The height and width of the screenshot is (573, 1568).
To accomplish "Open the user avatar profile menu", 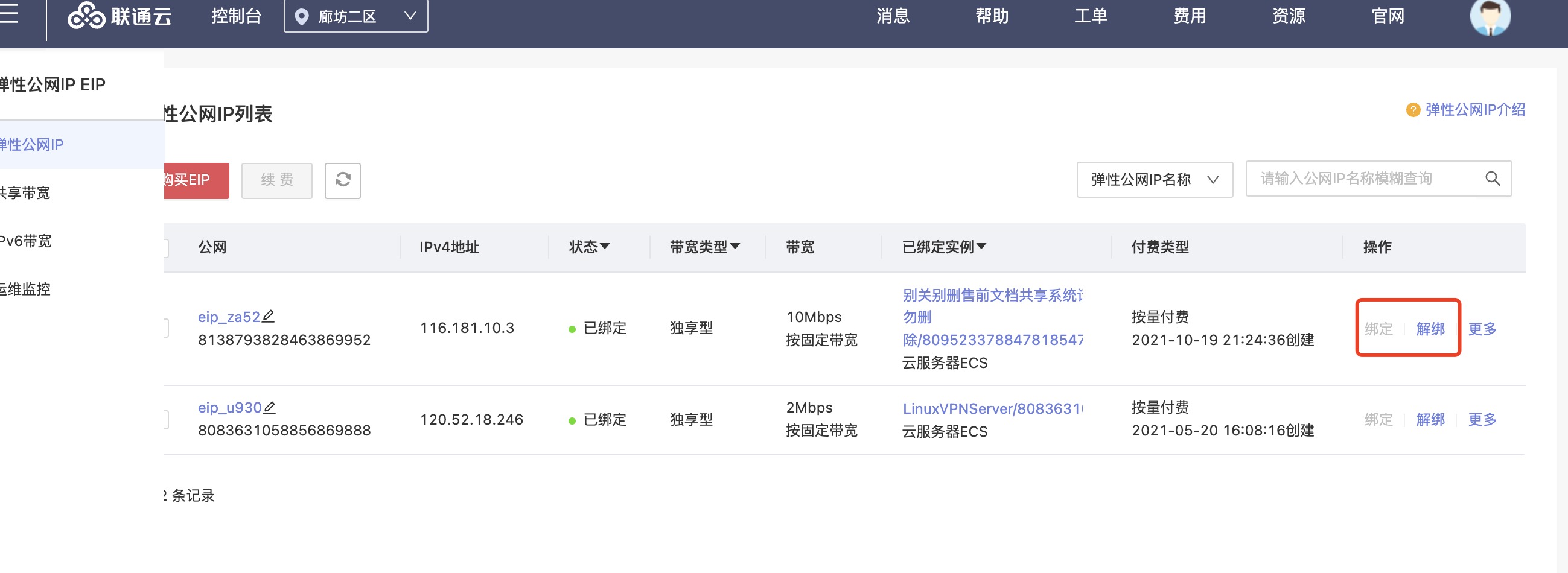I will pyautogui.click(x=1490, y=17).
